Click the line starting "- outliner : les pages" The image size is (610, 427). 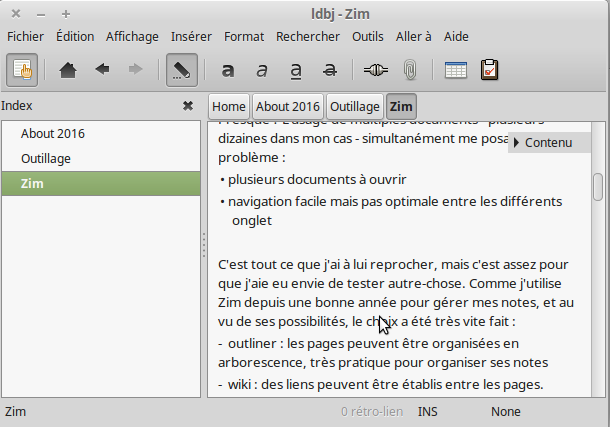point(368,344)
